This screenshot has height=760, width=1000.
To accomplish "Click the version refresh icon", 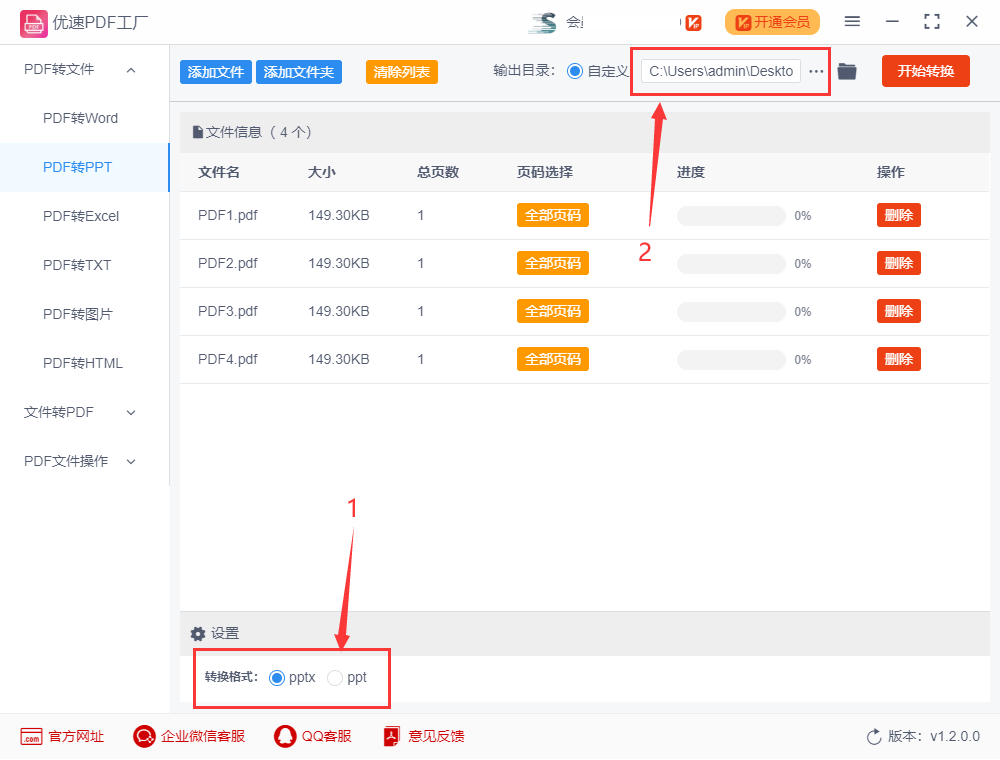I will [874, 737].
